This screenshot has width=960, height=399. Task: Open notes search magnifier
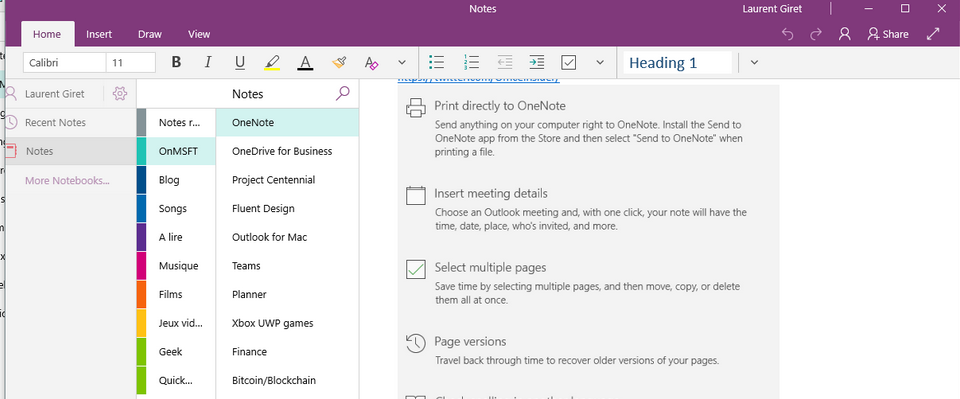click(343, 94)
